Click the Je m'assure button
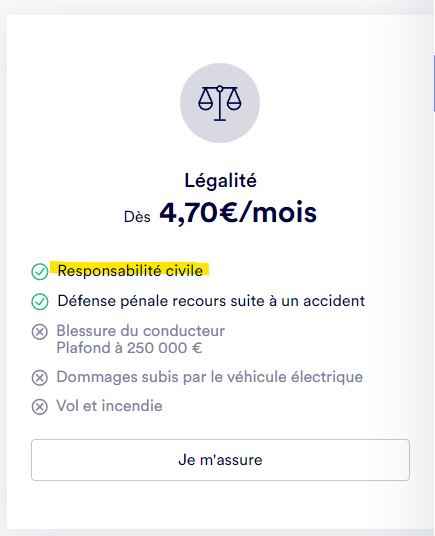The image size is (435, 536). tap(220, 460)
